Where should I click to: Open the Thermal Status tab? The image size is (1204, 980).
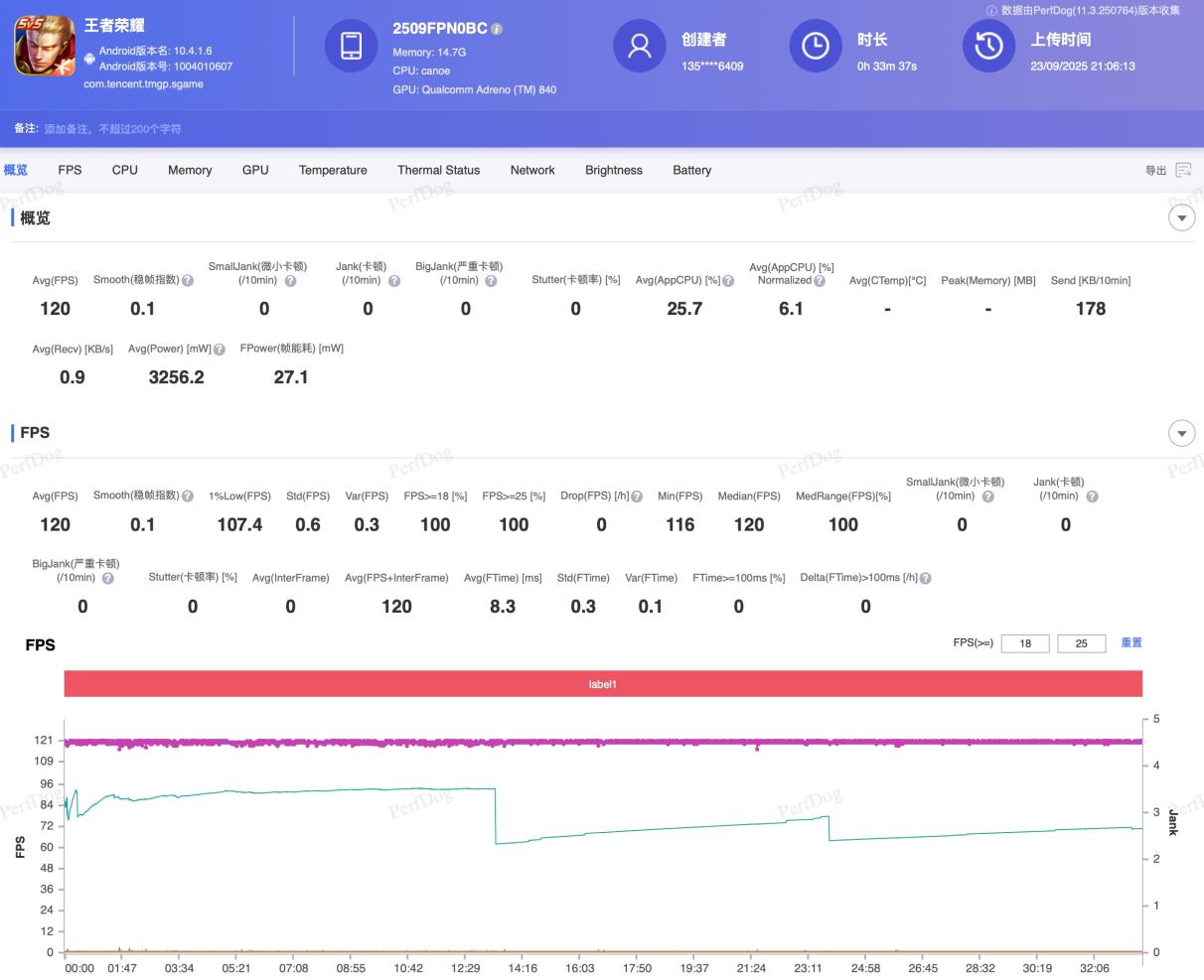[x=438, y=170]
